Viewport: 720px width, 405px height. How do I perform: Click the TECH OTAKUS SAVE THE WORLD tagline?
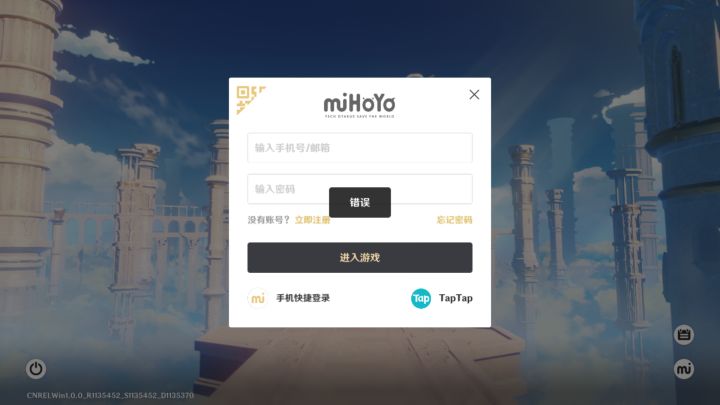point(360,117)
